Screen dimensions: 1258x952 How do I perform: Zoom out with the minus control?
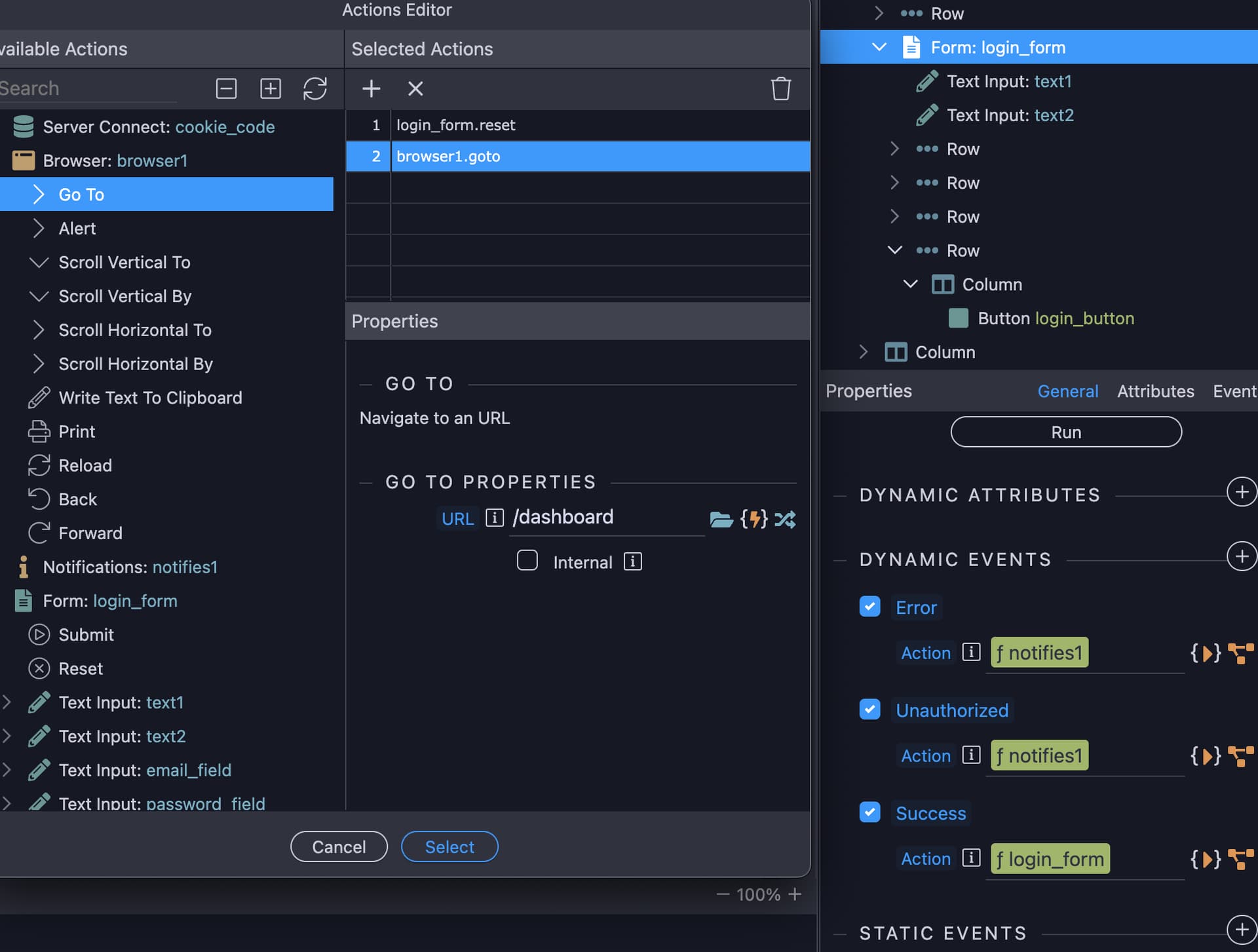click(x=723, y=894)
